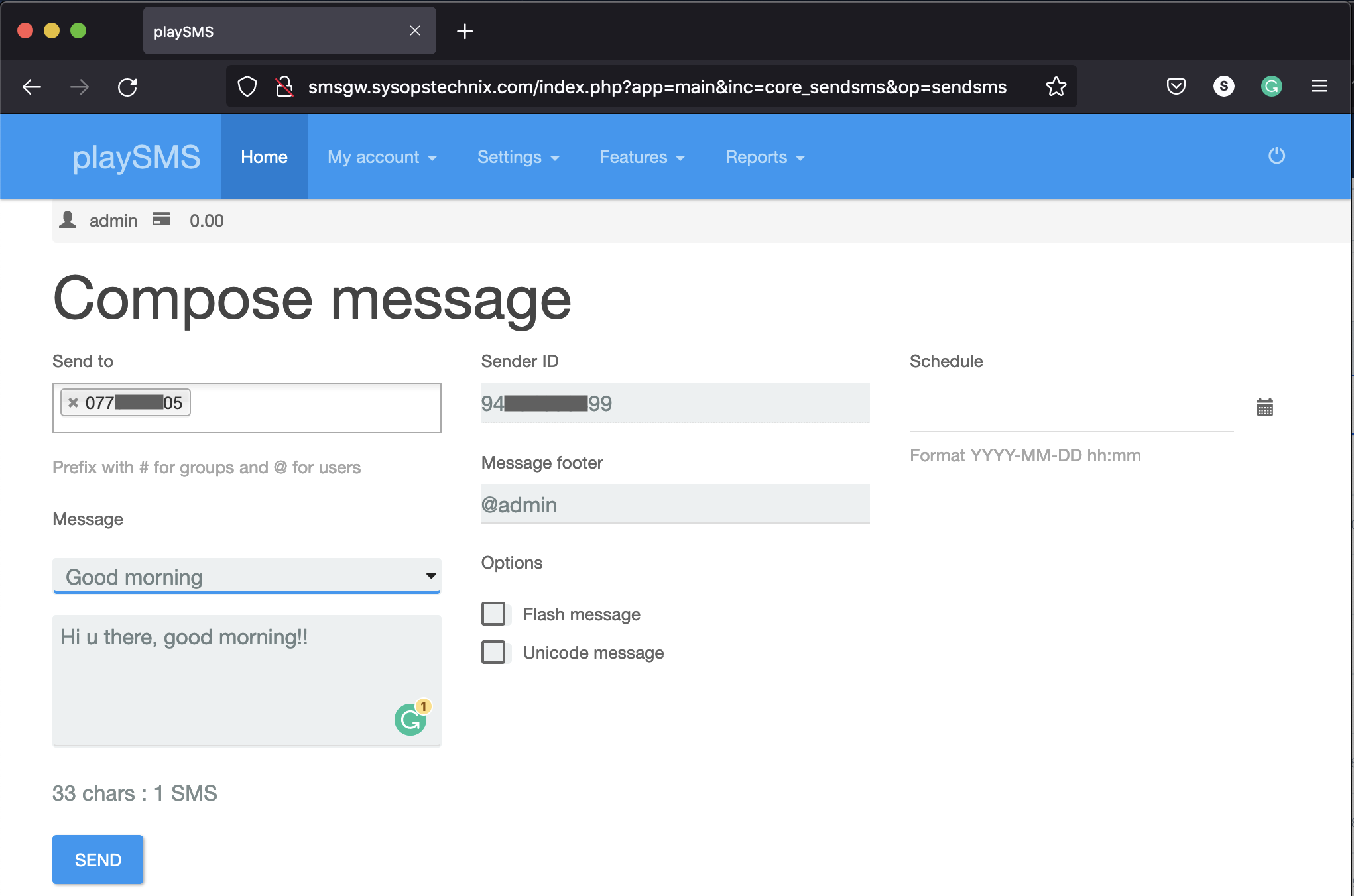Click the Compose message heading
Screen dimensions: 1354x896
pos(312,299)
